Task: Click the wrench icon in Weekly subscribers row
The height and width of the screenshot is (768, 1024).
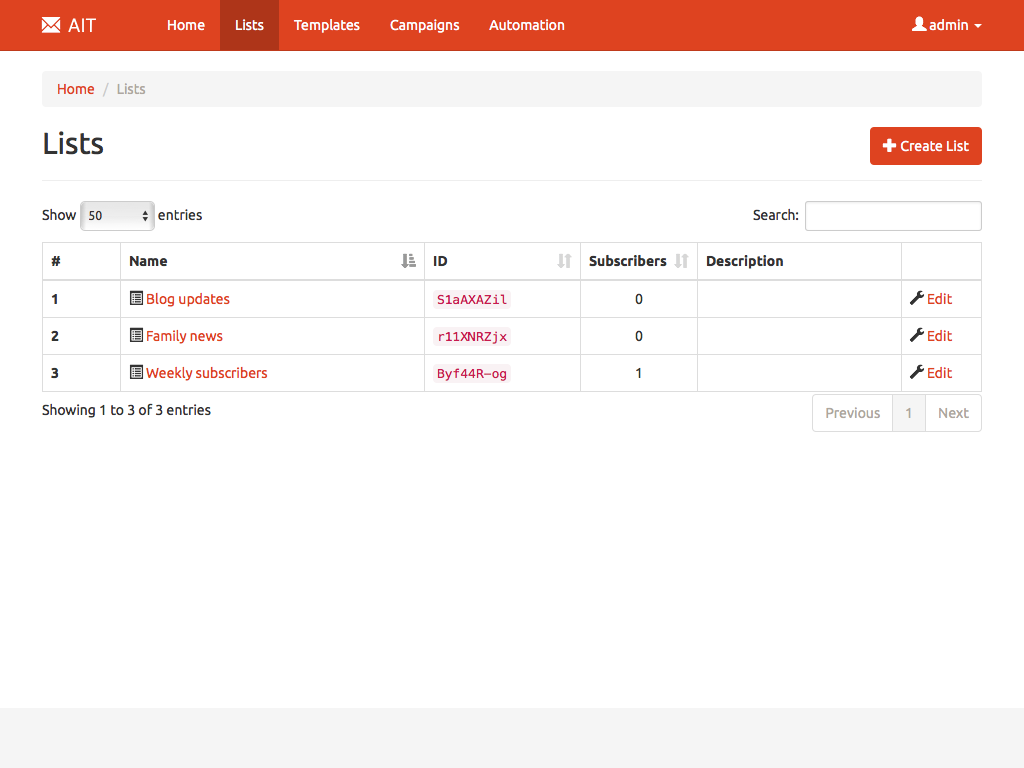Action: click(x=916, y=372)
